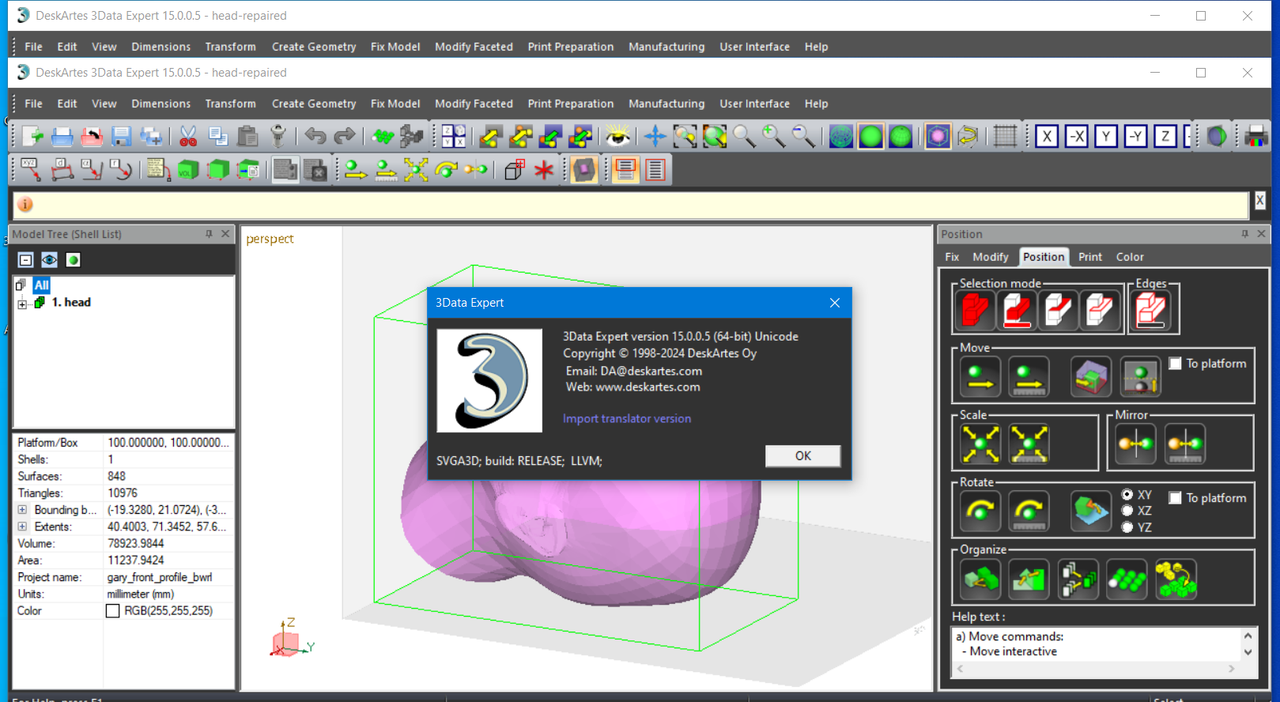Select the 1. head item in Model Tree
Image resolution: width=1280 pixels, height=702 pixels.
click(x=71, y=302)
